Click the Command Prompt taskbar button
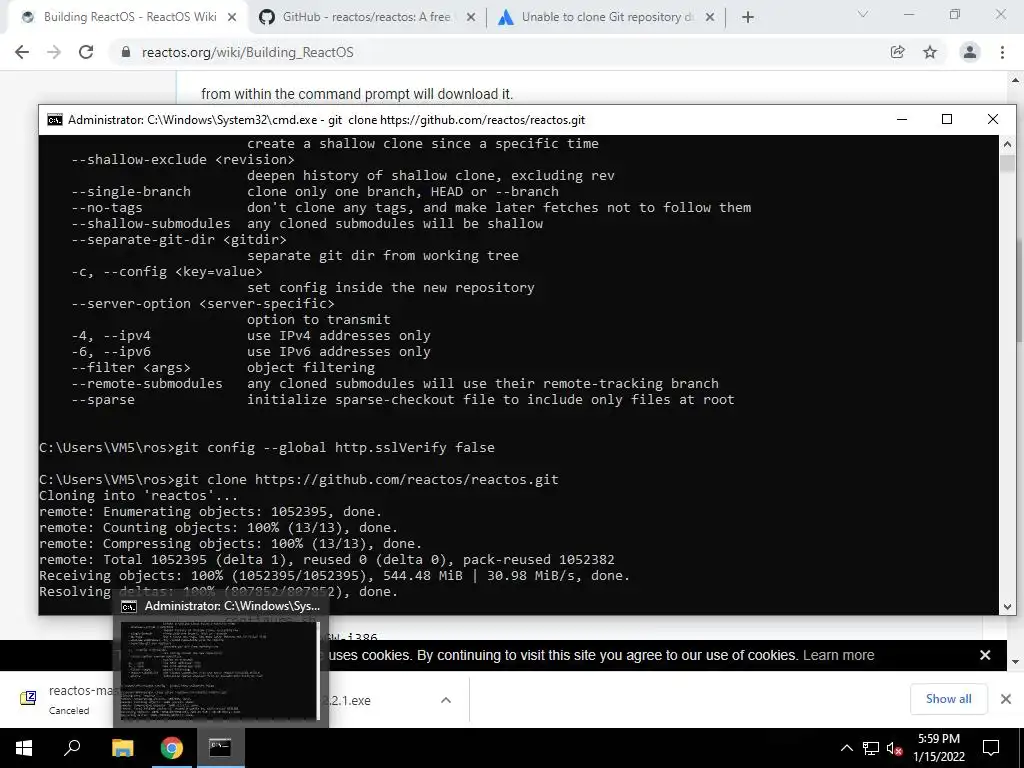This screenshot has height=768, width=1024. click(220, 748)
